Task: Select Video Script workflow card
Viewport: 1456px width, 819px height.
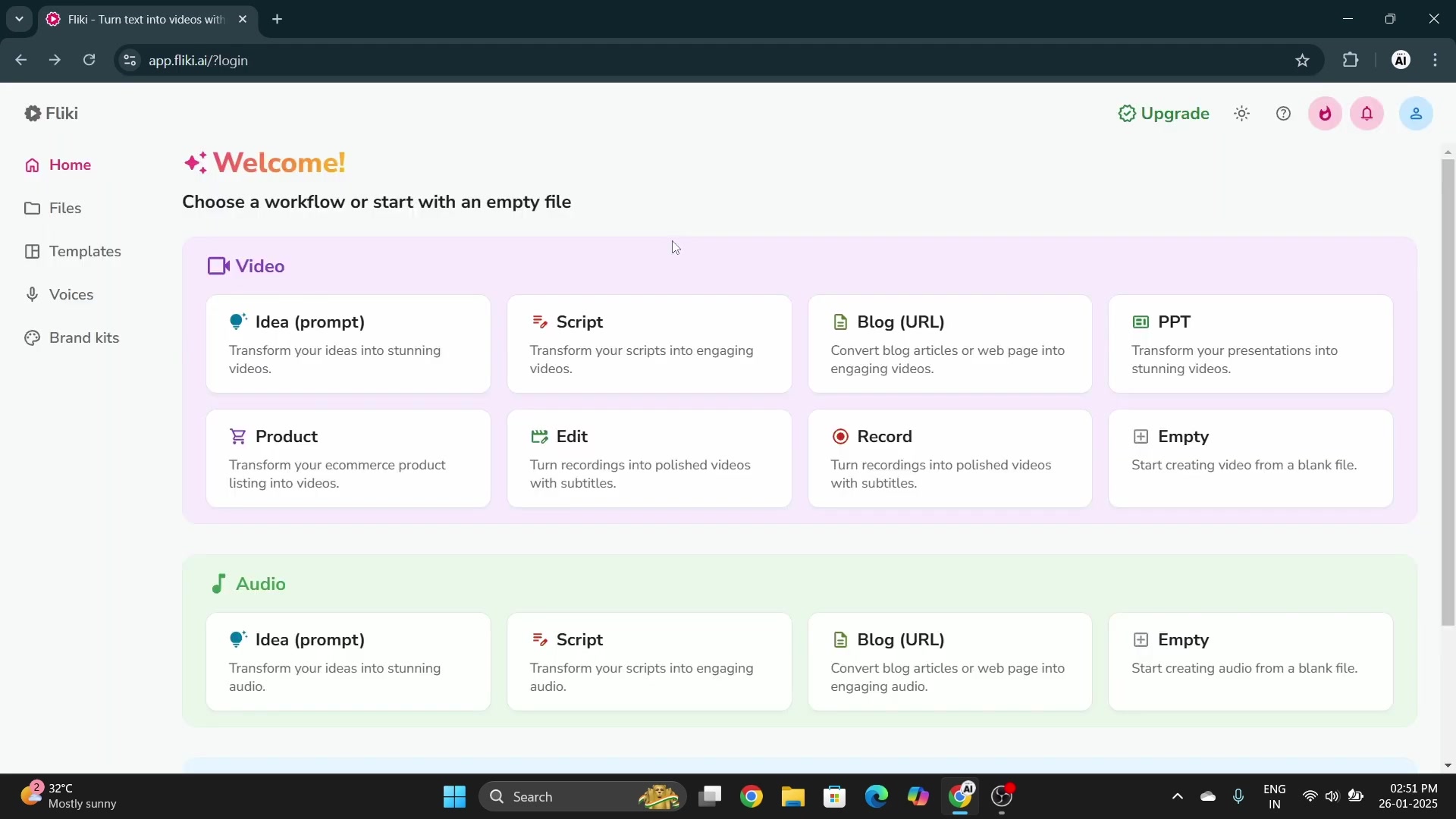Action: (x=649, y=344)
